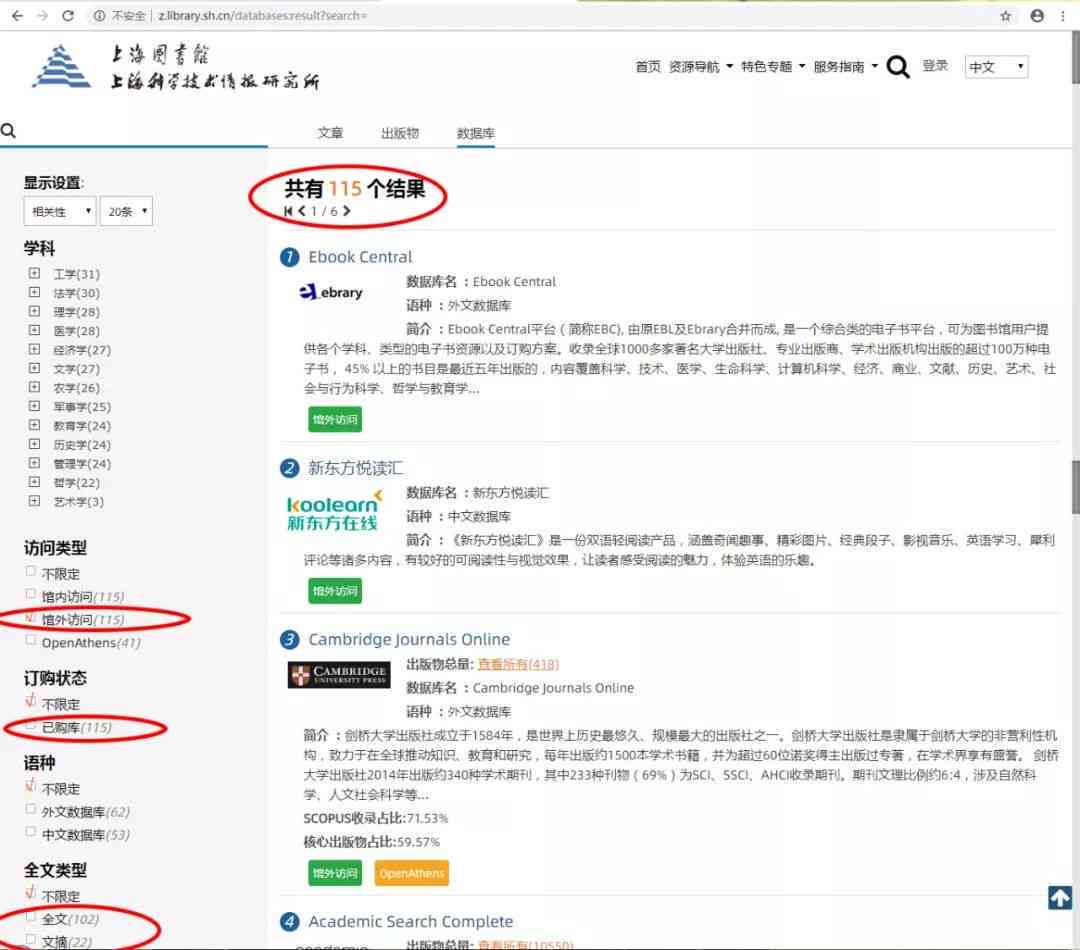Switch to the 出版物 tab
Screen dimensions: 1080x950
[400, 133]
